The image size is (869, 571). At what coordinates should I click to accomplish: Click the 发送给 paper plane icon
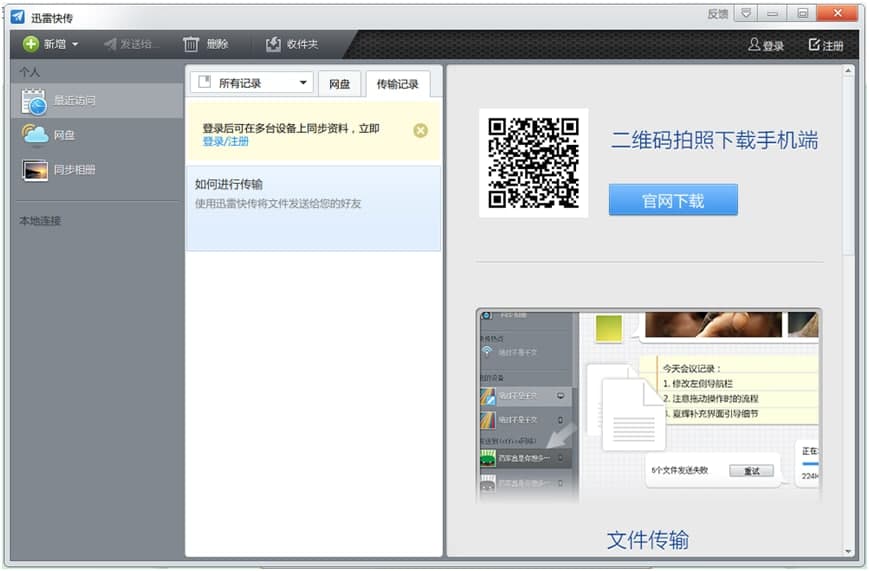click(110, 44)
